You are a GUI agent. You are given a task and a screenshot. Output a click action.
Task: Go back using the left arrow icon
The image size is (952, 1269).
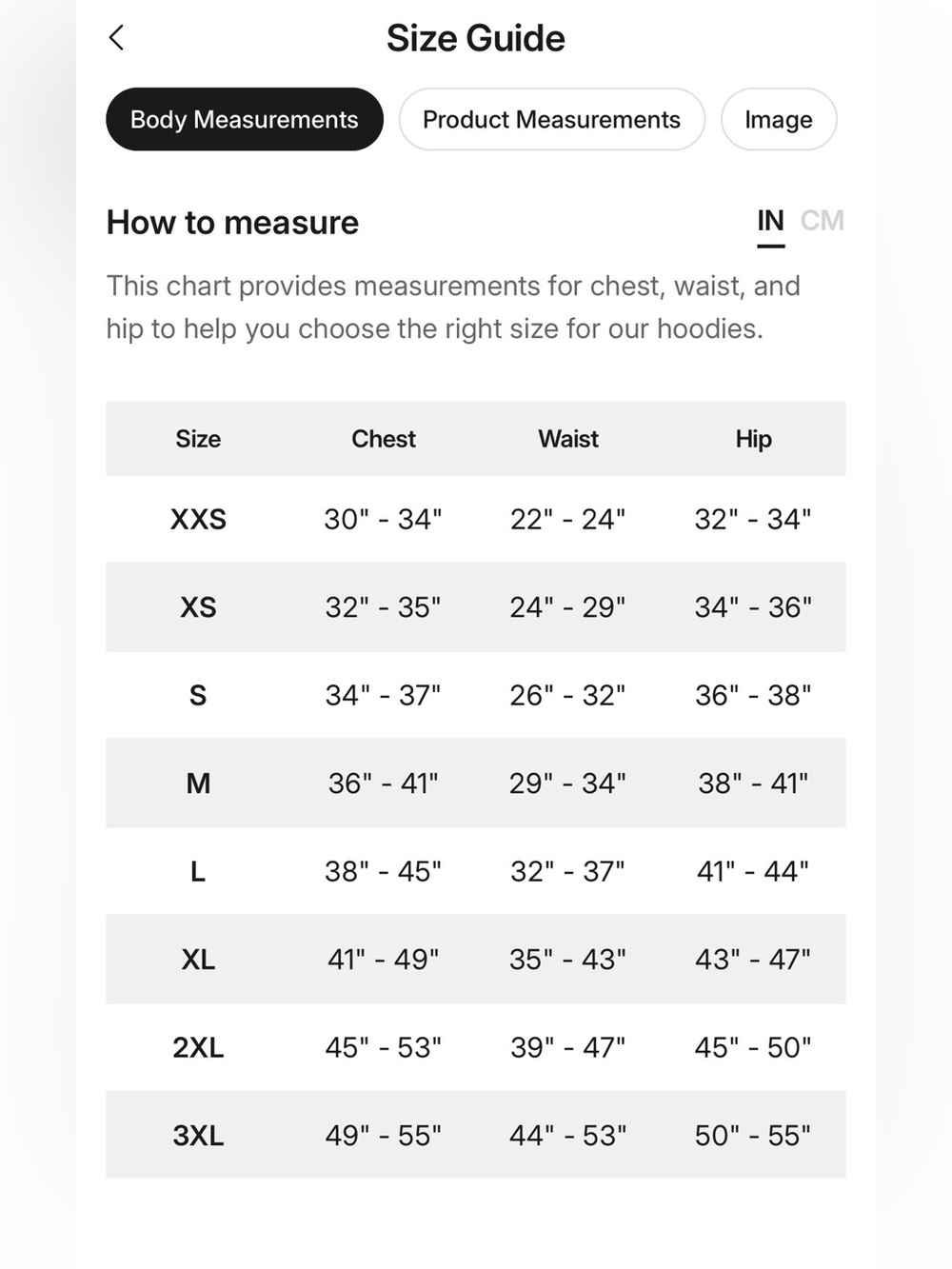[116, 38]
